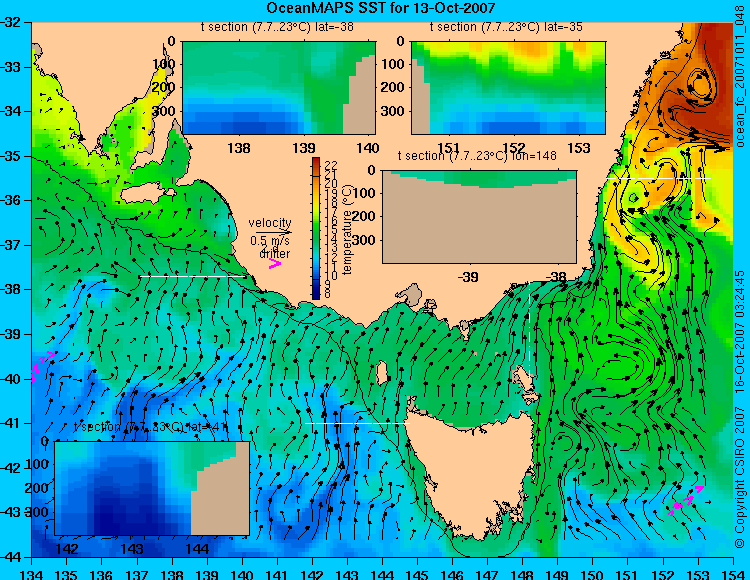Click the '300' depth label of lat=-38 inset
750x580 pixels.
(x=164, y=111)
